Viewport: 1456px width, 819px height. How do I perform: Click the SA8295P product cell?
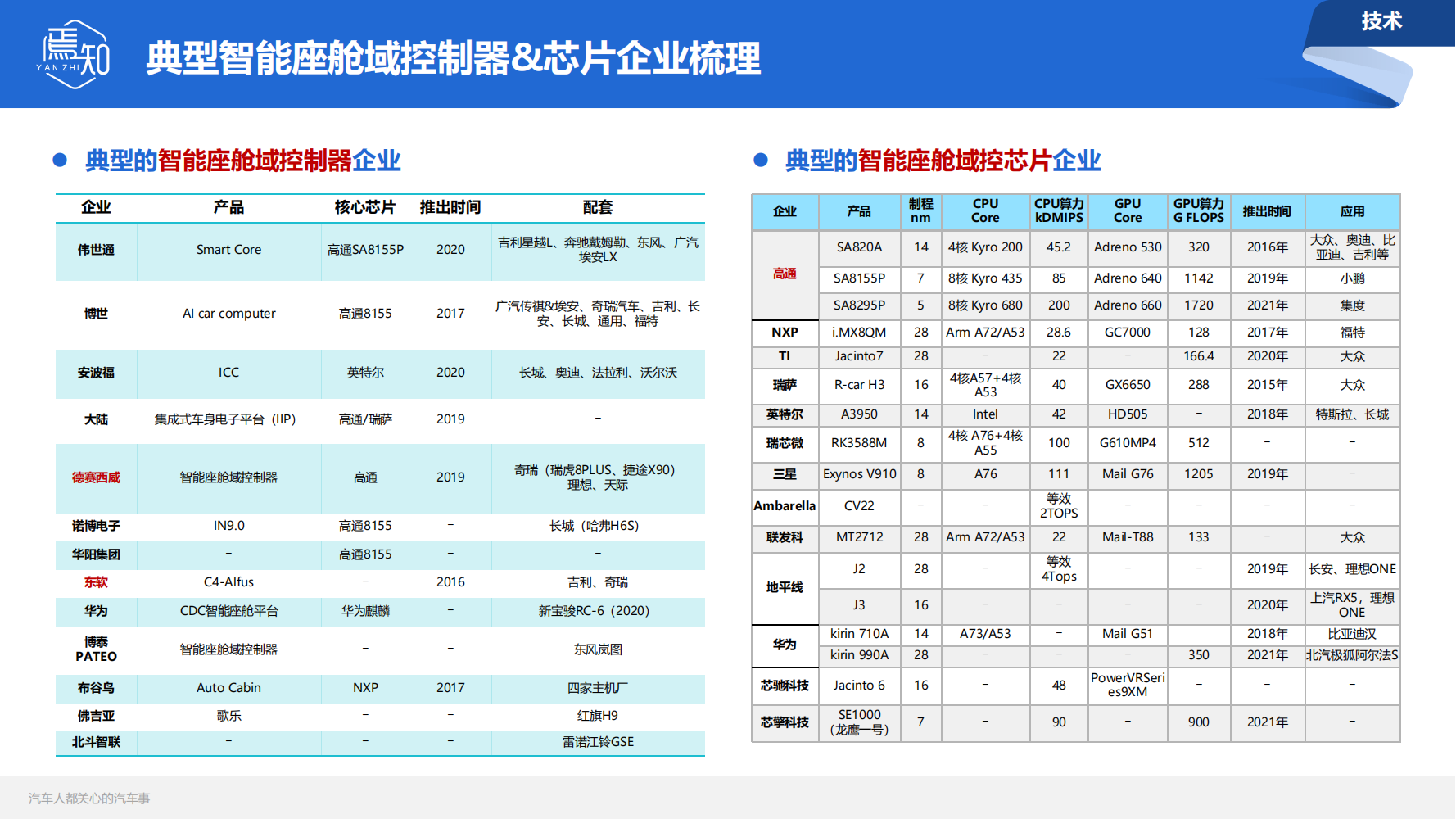[x=859, y=305]
